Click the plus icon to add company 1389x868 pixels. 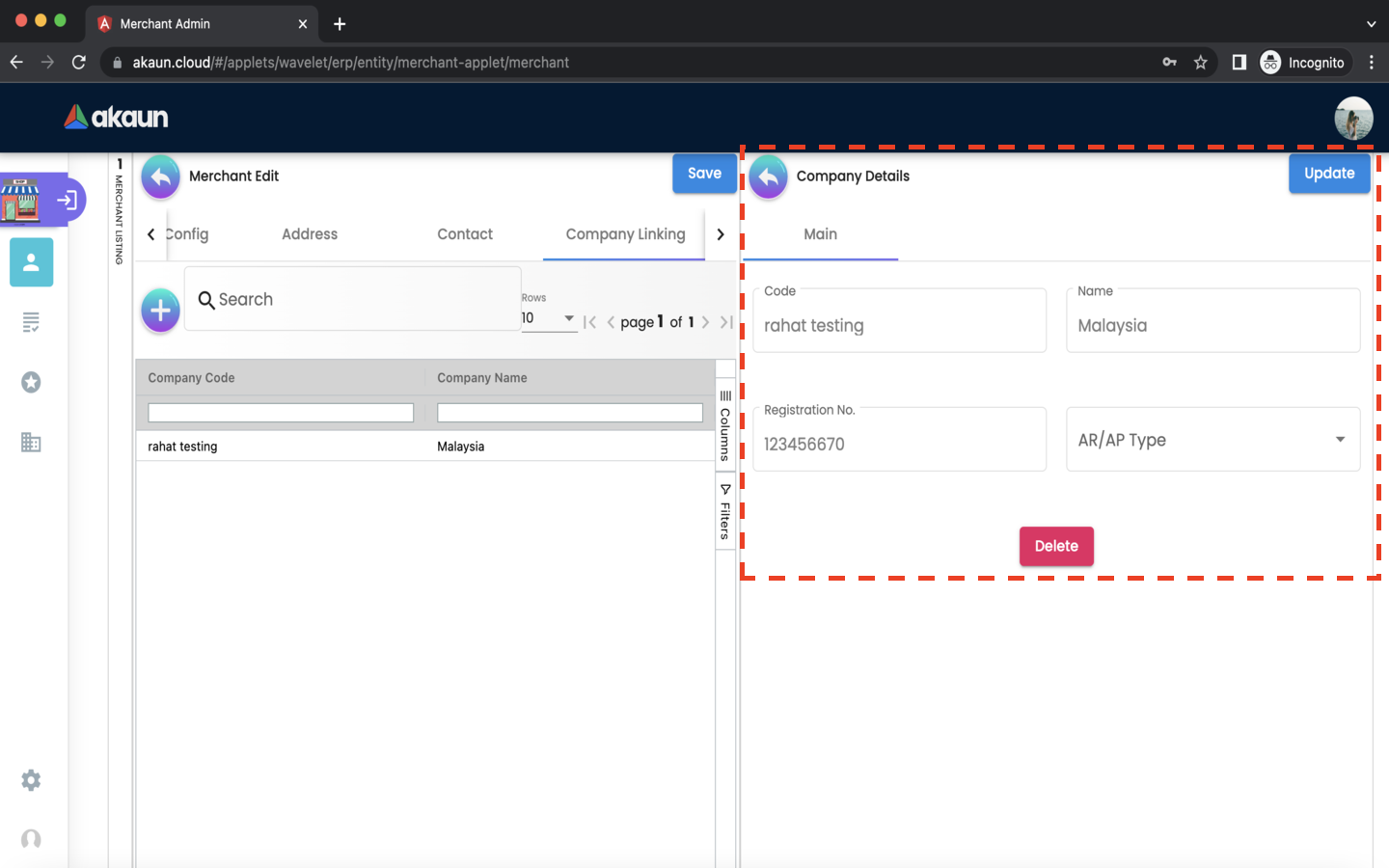tap(160, 311)
